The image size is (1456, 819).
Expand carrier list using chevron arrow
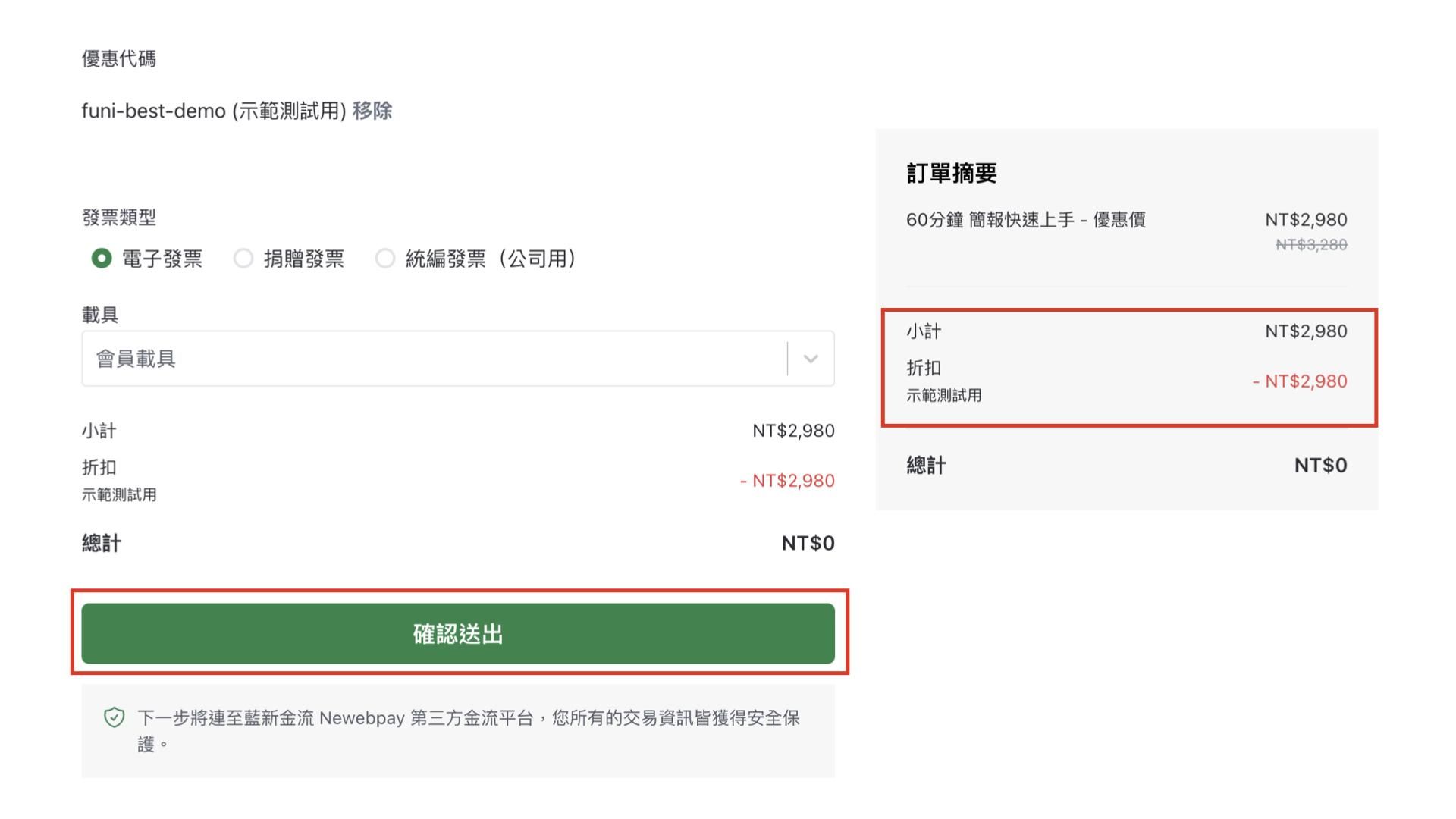click(x=811, y=359)
